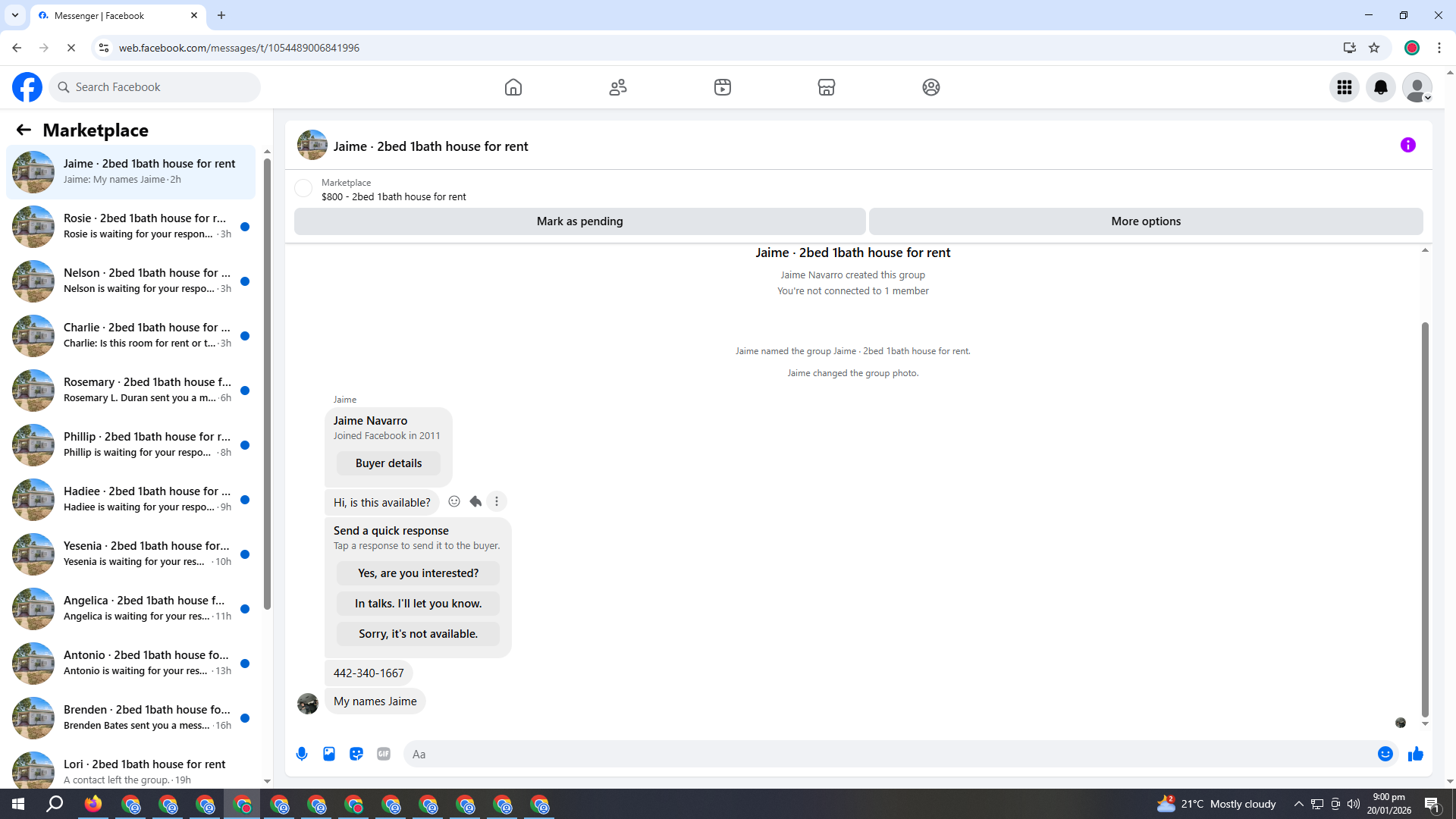Record a voice clip with microphone icon
The width and height of the screenshot is (1456, 819).
point(302,754)
